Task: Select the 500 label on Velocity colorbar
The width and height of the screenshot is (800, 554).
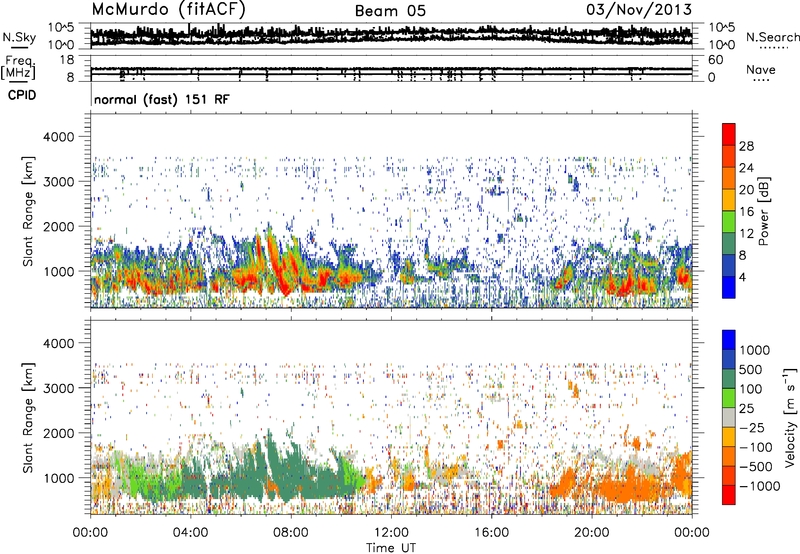Action: point(751,370)
